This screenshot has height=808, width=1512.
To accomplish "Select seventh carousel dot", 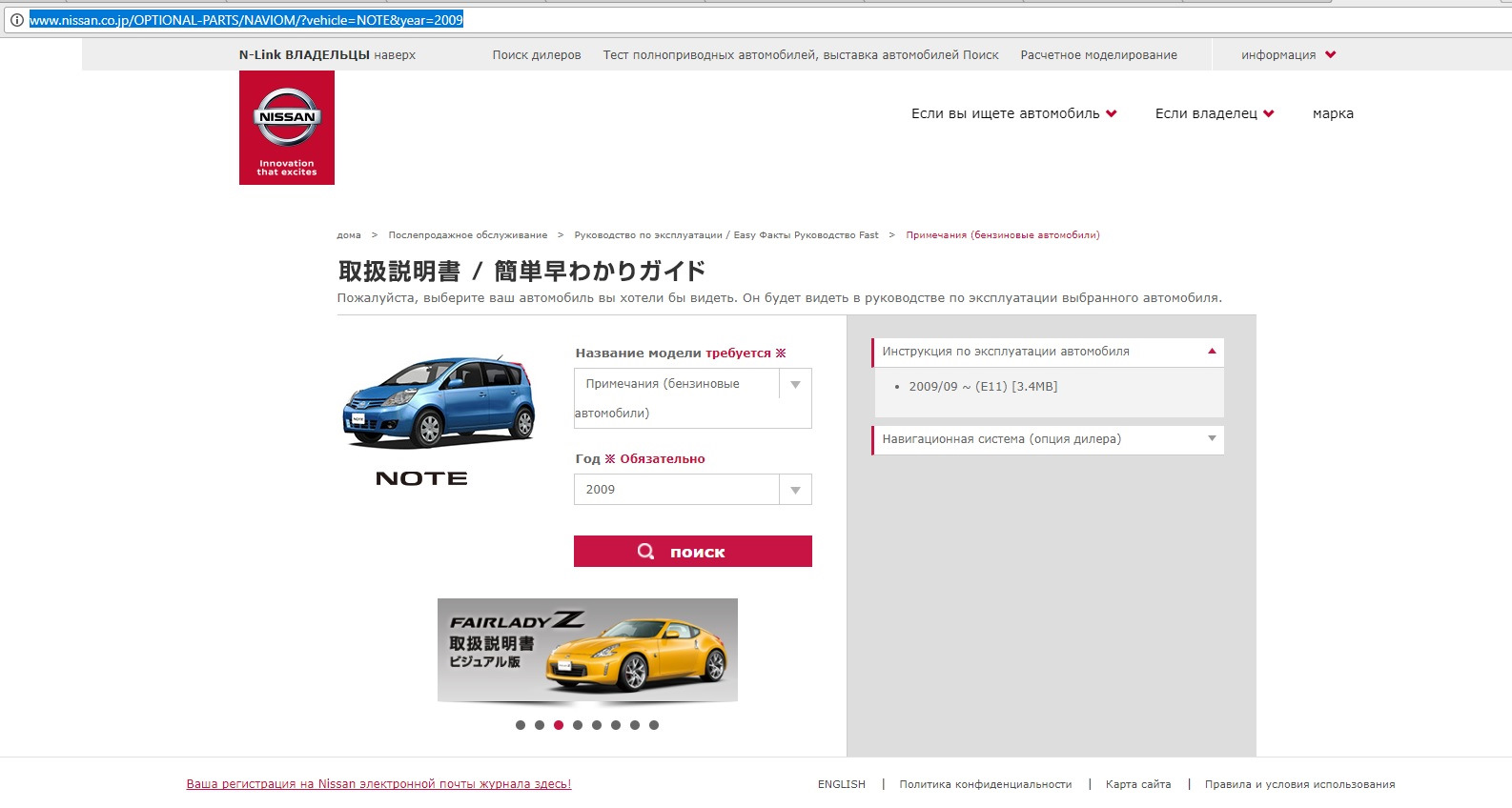I will coord(635,725).
